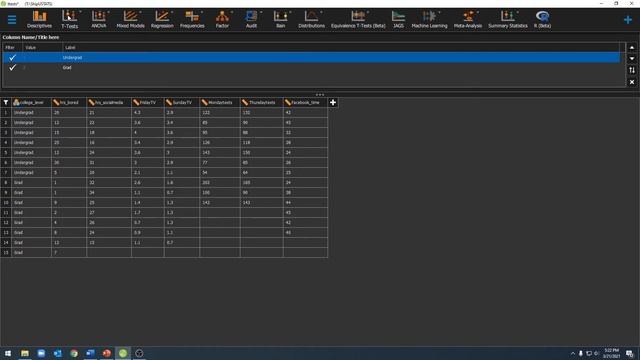Click the hrs_bored scale type icon
The height and width of the screenshot is (360, 640).
(x=56, y=102)
